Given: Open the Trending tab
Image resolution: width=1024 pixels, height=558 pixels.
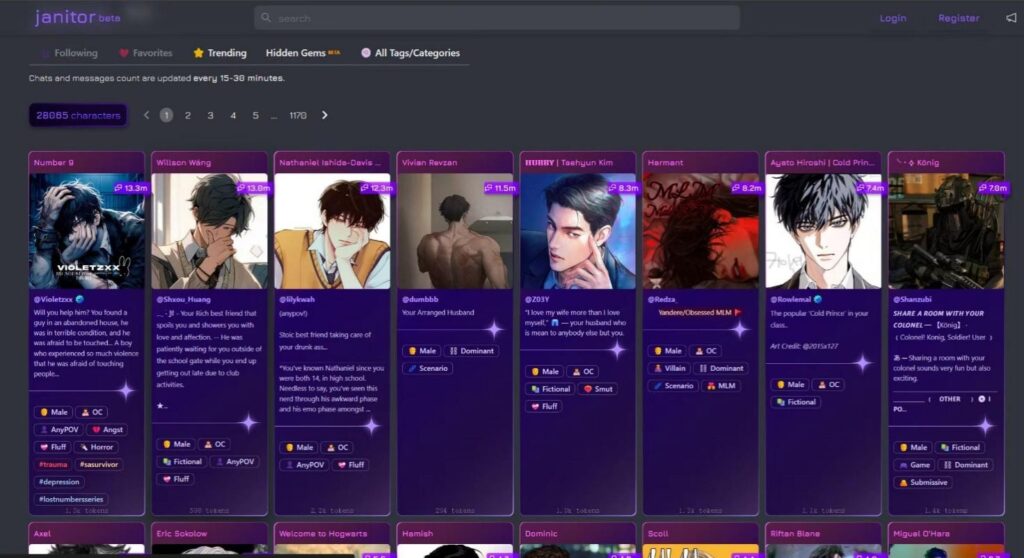Looking at the screenshot, I should coord(219,53).
